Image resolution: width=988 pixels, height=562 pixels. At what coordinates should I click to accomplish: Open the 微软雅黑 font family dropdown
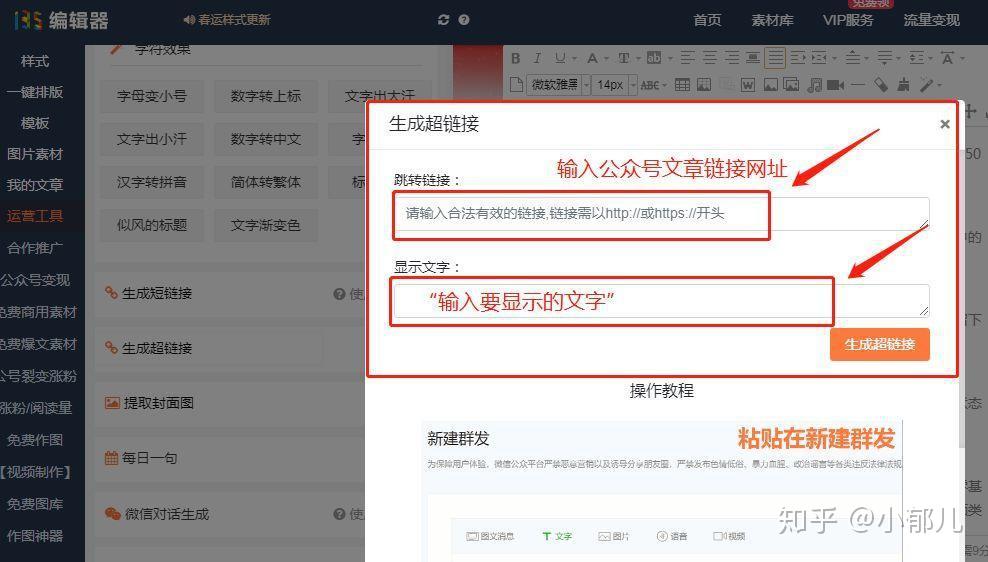[558, 84]
